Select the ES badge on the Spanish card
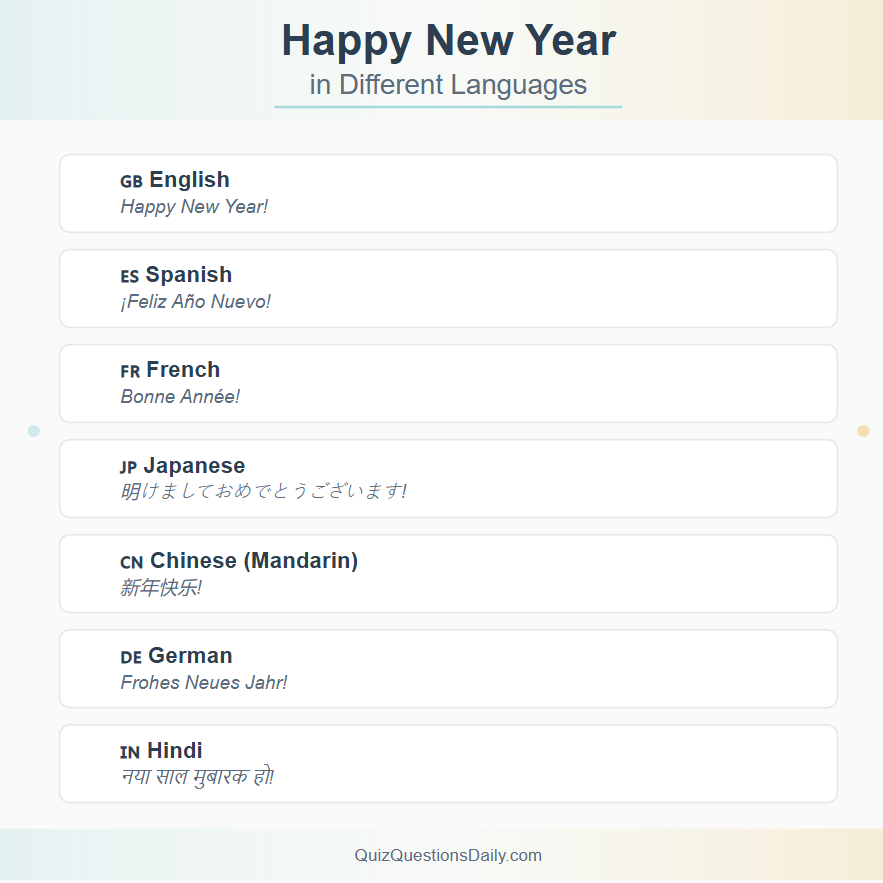The image size is (883, 883). tap(129, 276)
